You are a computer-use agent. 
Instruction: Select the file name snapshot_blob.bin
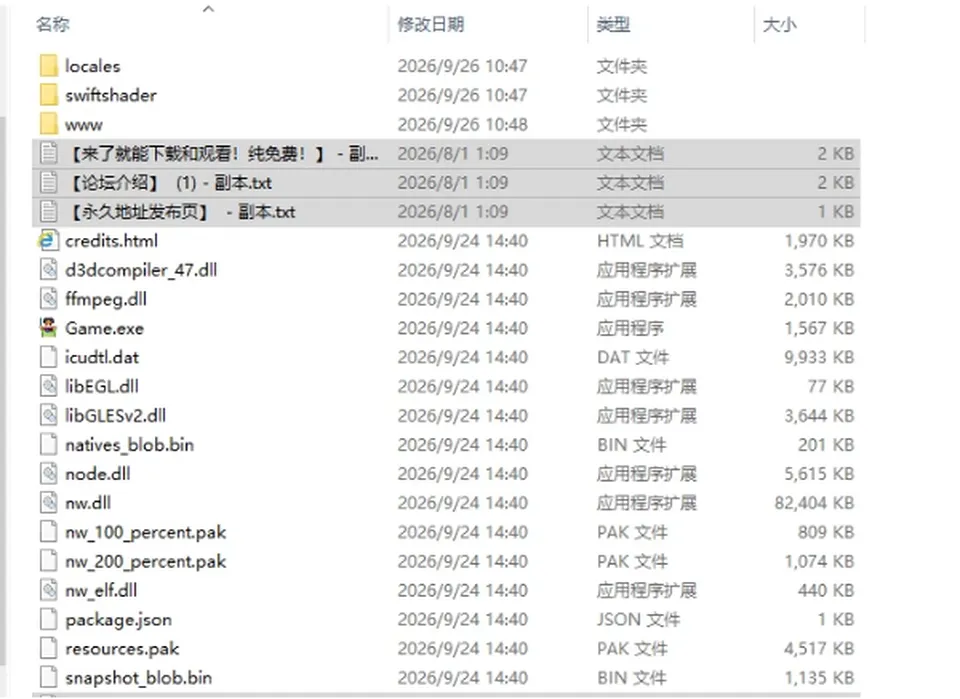139,678
